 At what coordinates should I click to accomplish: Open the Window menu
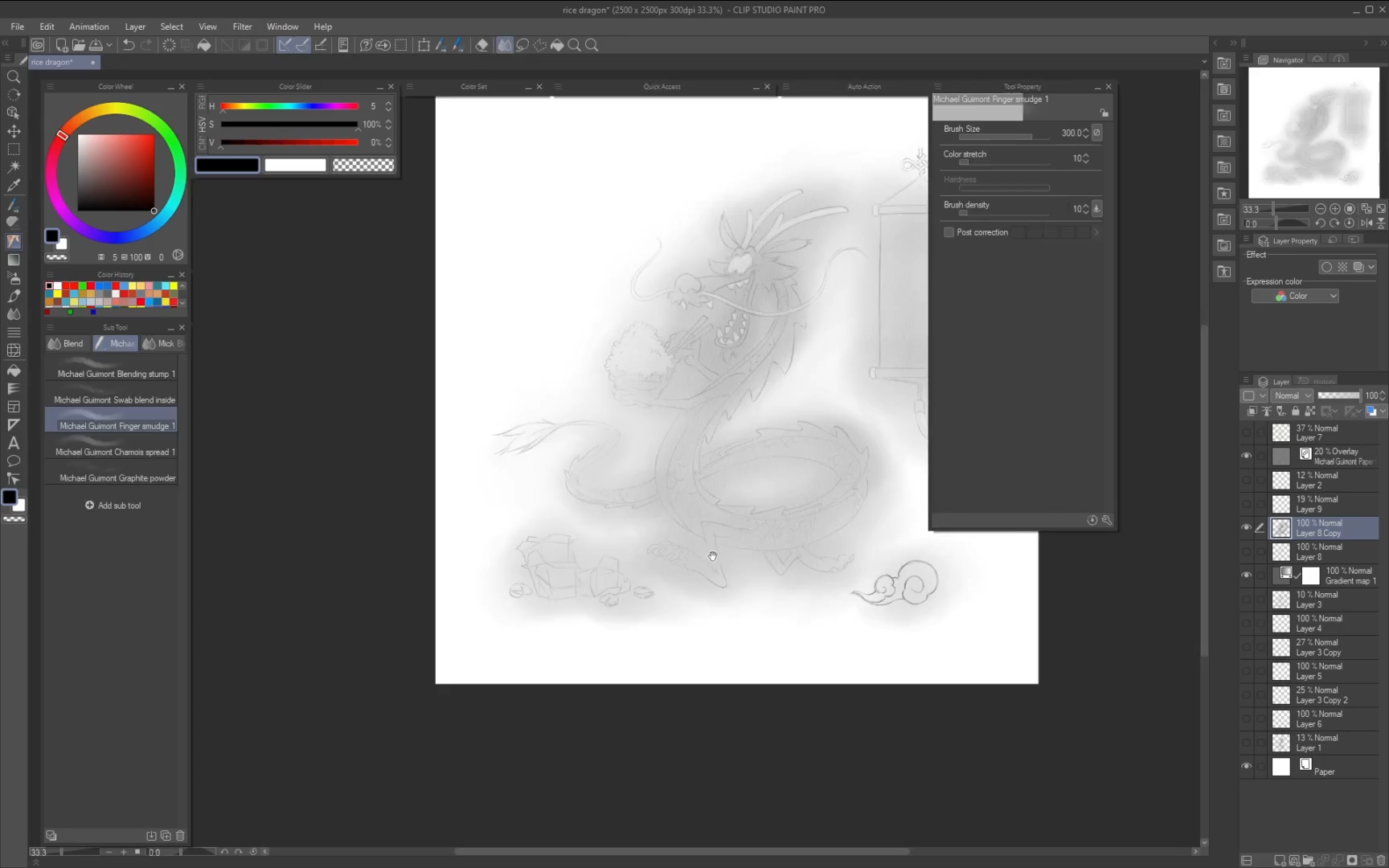pos(282,27)
